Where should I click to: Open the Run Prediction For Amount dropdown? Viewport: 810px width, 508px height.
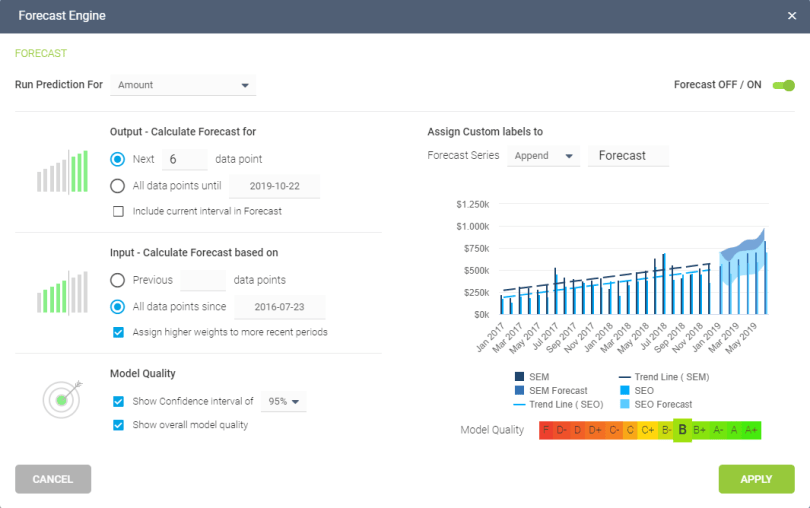(183, 85)
